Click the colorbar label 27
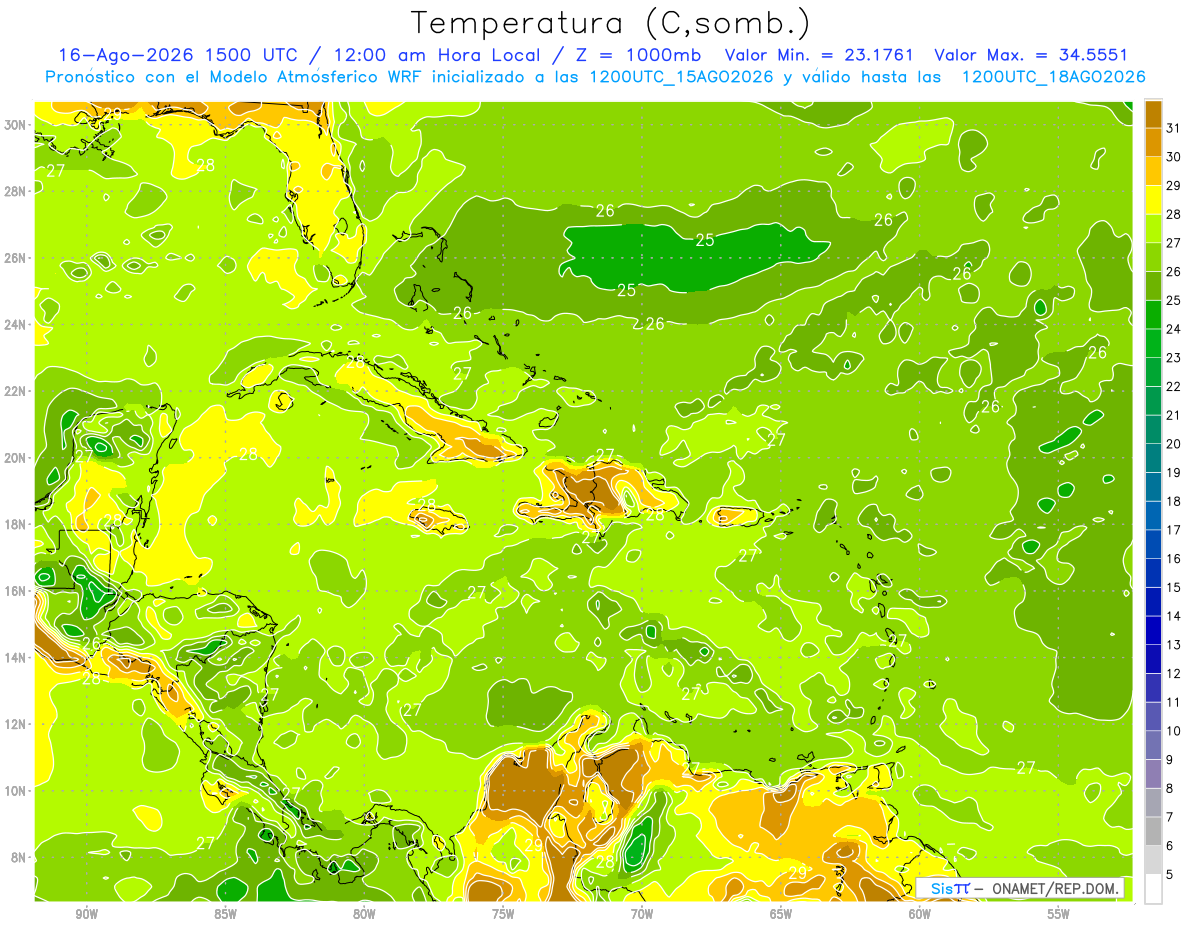This screenshot has height=927, width=1200. click(1174, 243)
